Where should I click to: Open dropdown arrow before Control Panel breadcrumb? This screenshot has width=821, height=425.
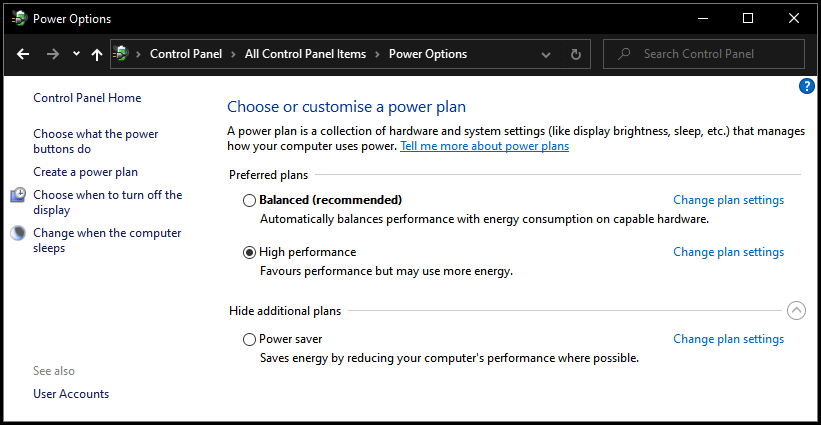point(139,54)
